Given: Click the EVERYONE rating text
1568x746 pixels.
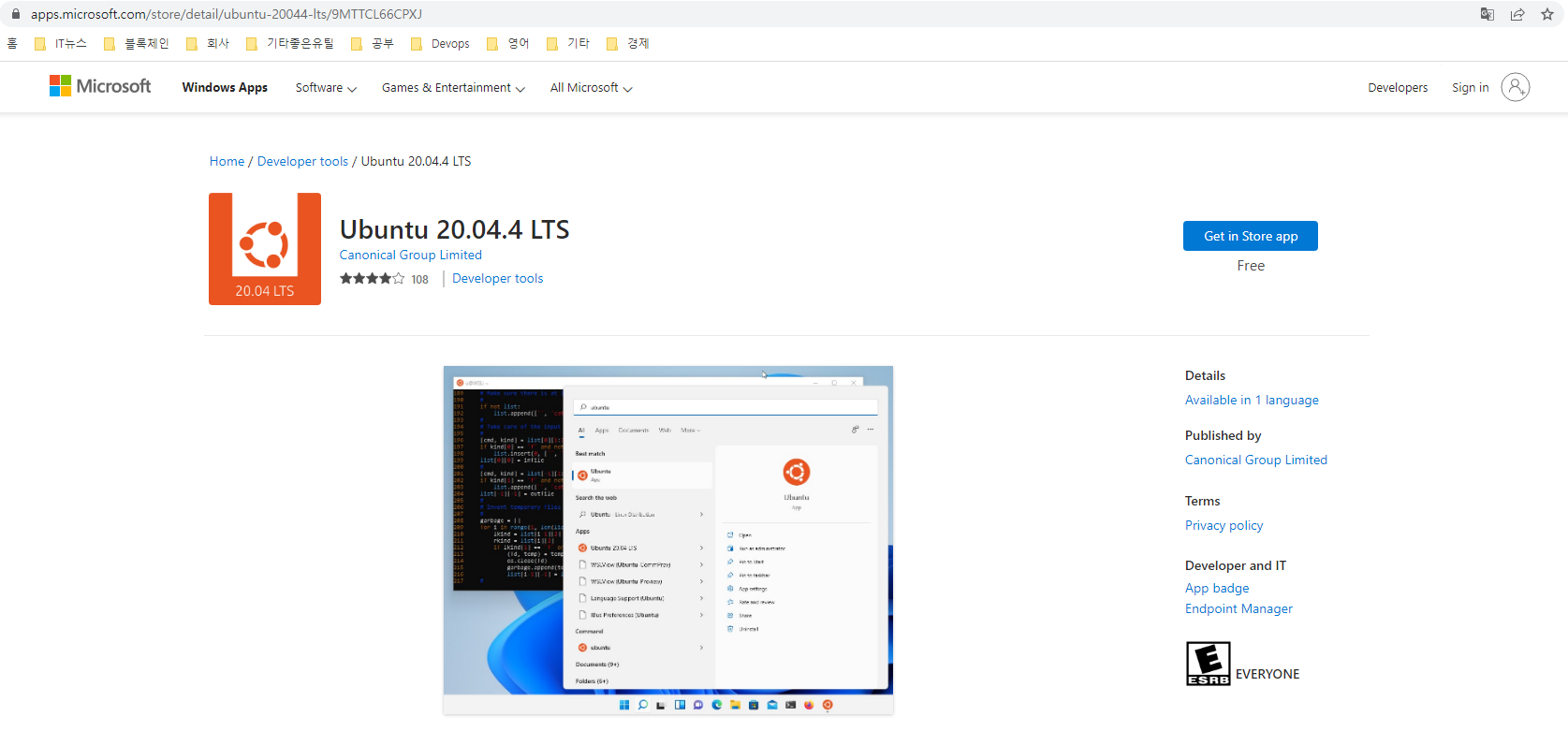Looking at the screenshot, I should click(1268, 674).
